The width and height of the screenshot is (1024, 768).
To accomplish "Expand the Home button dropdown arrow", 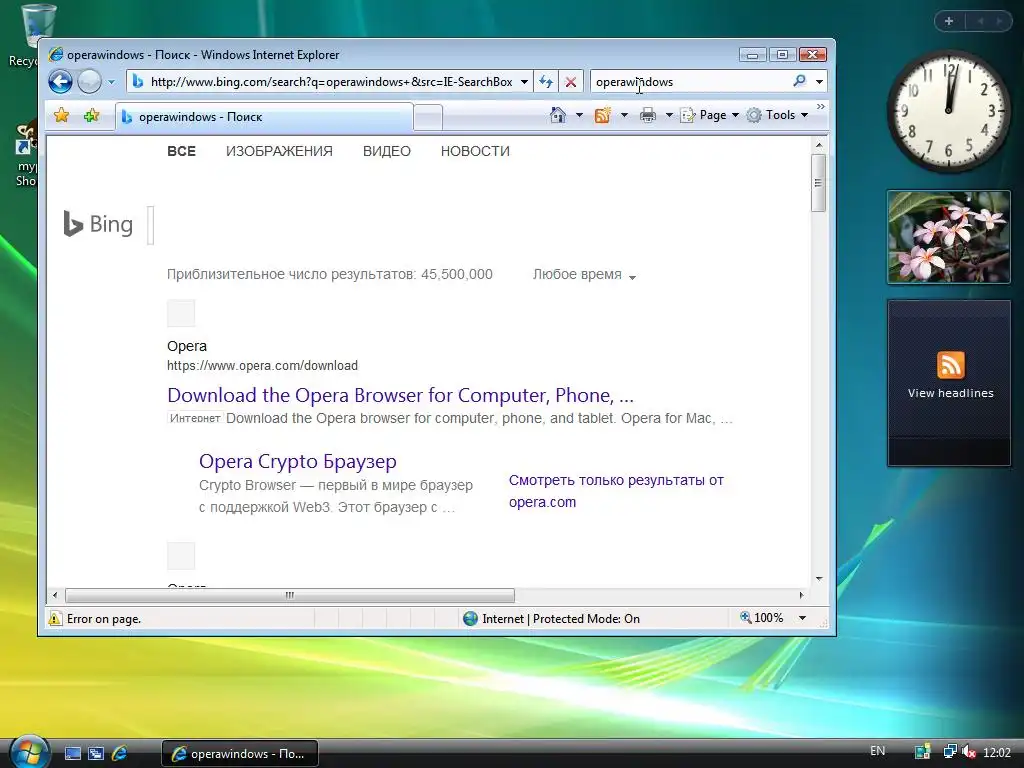I will pyautogui.click(x=579, y=115).
